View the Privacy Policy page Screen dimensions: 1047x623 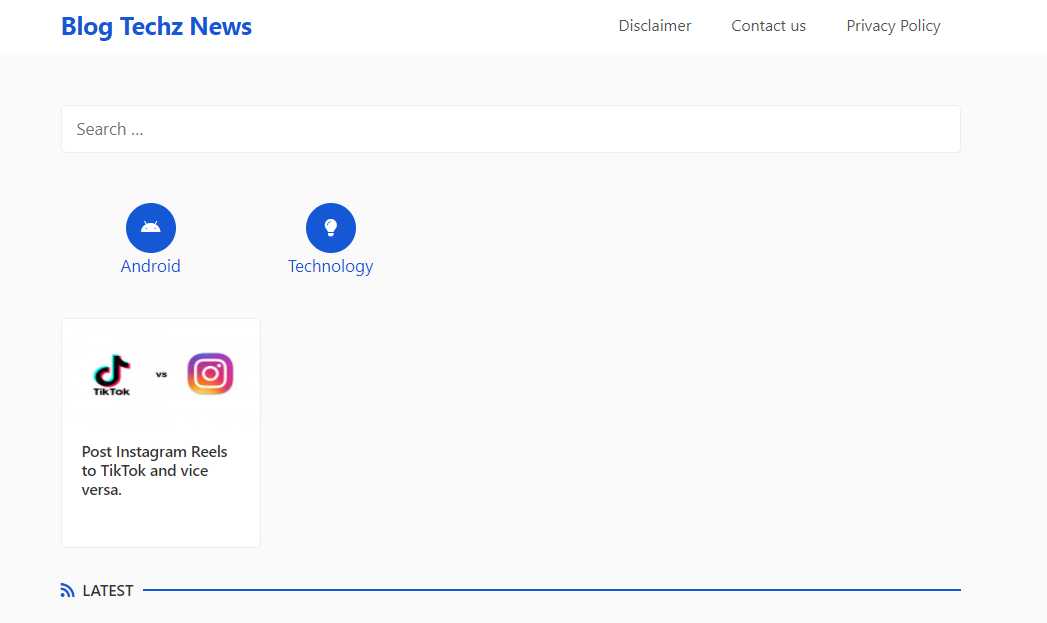[893, 26]
